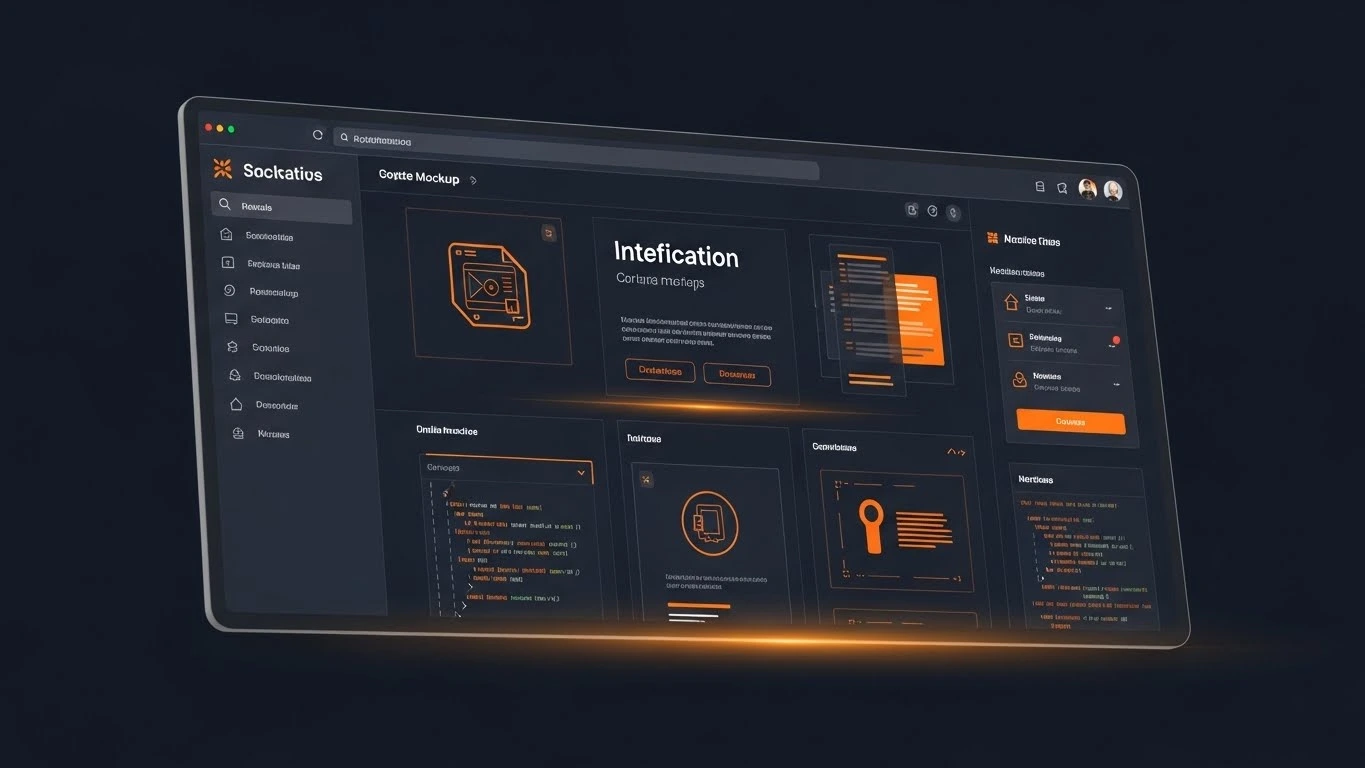
Task: Open the Gotte Mockup breadcrumb tab
Action: [x=418, y=178]
